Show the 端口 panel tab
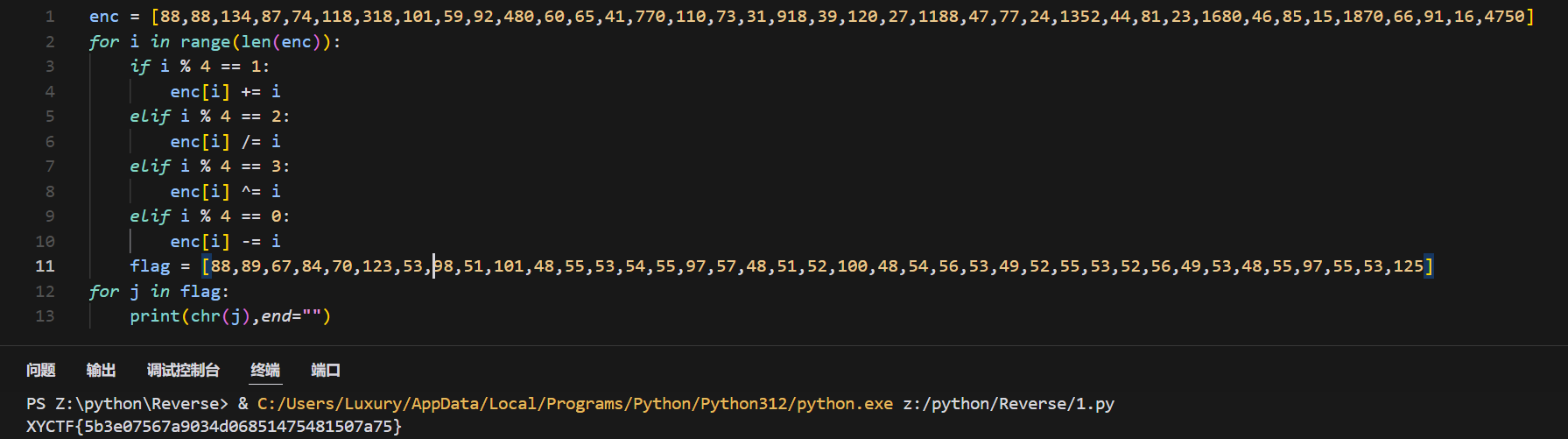Image resolution: width=1568 pixels, height=439 pixels. (326, 371)
